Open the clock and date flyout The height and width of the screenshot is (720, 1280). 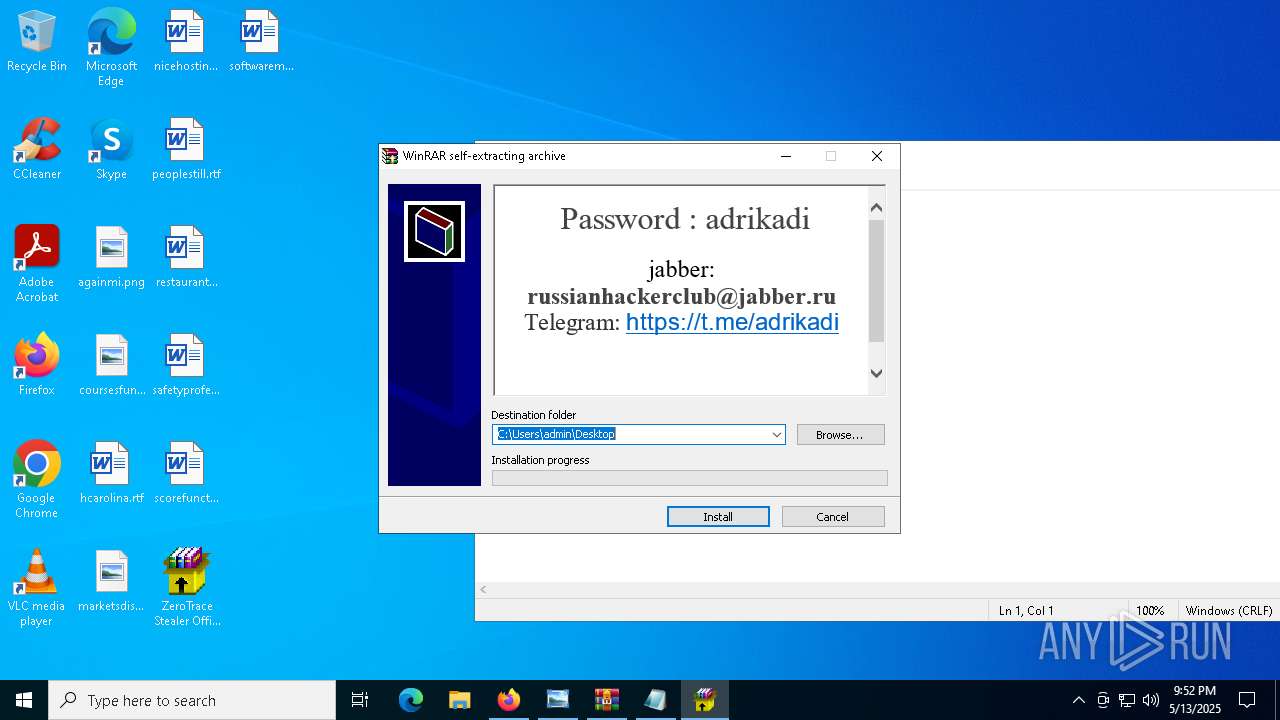1196,700
